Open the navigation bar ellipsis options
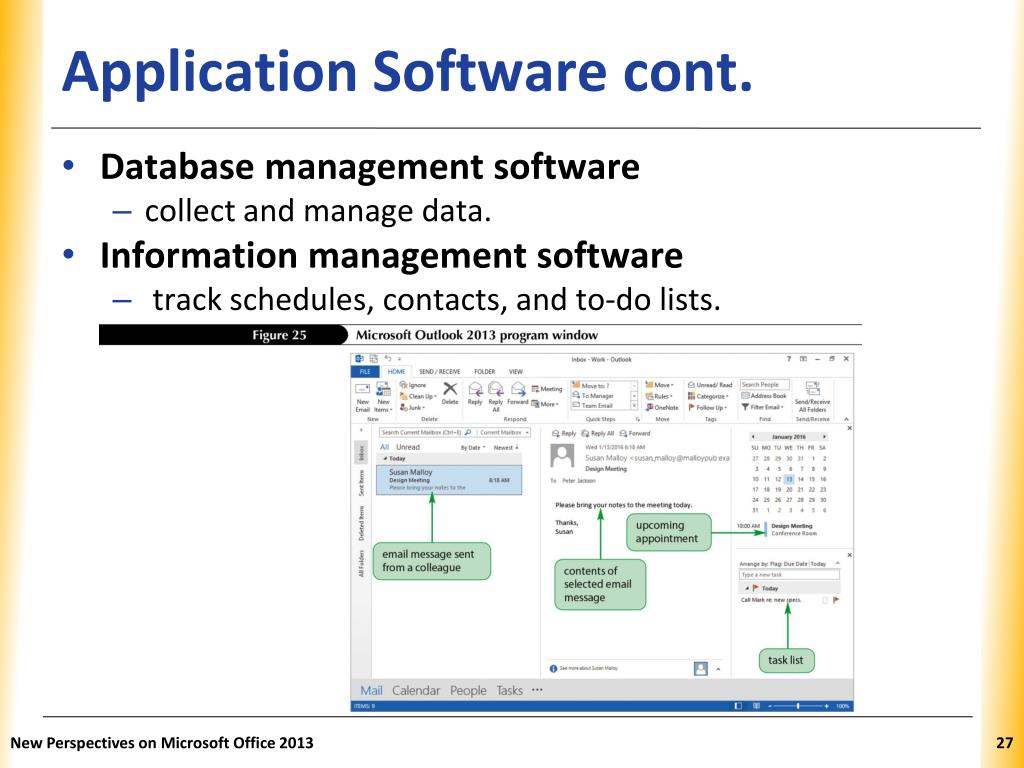This screenshot has width=1024, height=768. [x=537, y=689]
